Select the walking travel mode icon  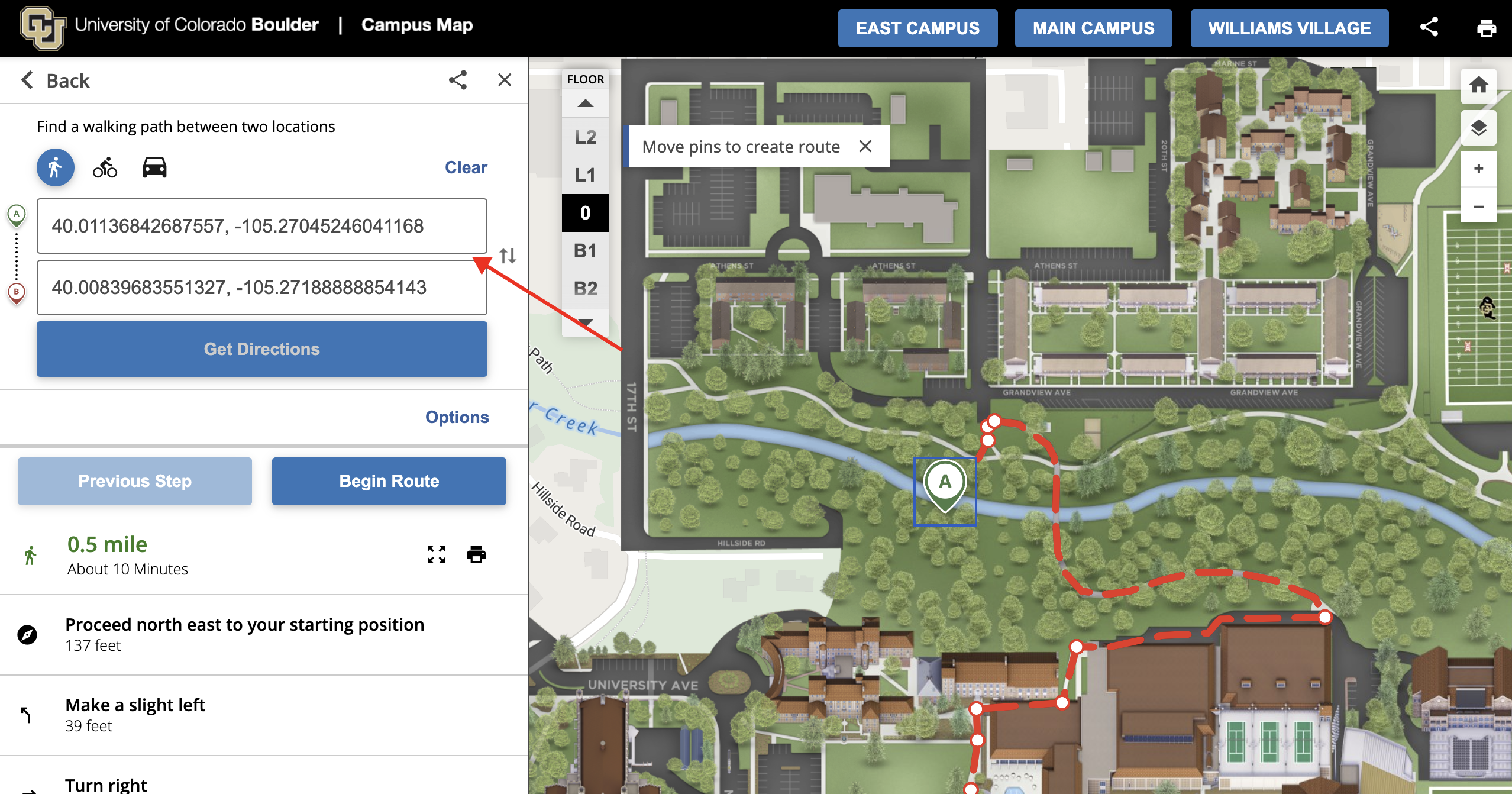[x=56, y=167]
